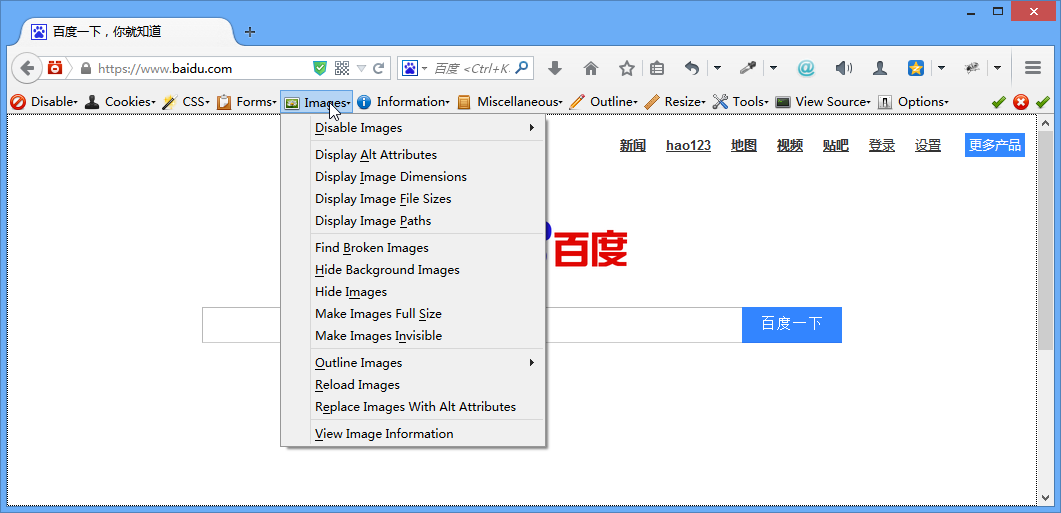Image resolution: width=1061 pixels, height=513 pixels.
Task: Click the green shield icon in address bar
Action: pyautogui.click(x=320, y=68)
